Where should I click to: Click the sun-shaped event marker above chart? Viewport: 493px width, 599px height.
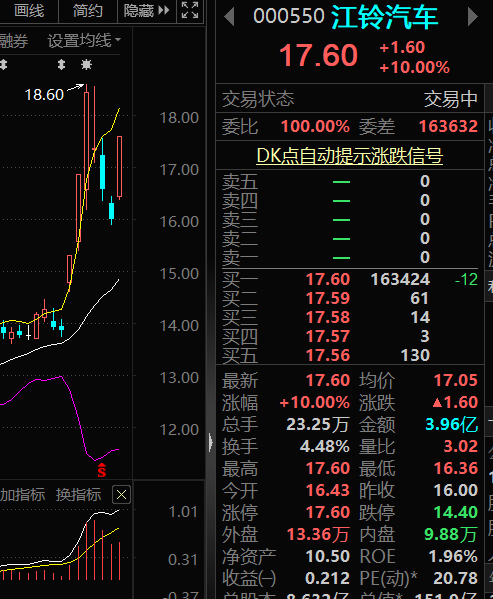coord(87,65)
